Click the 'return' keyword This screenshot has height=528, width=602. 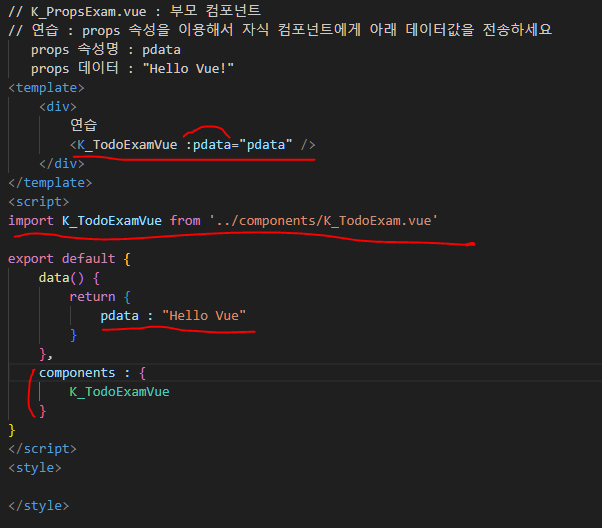[x=92, y=296]
